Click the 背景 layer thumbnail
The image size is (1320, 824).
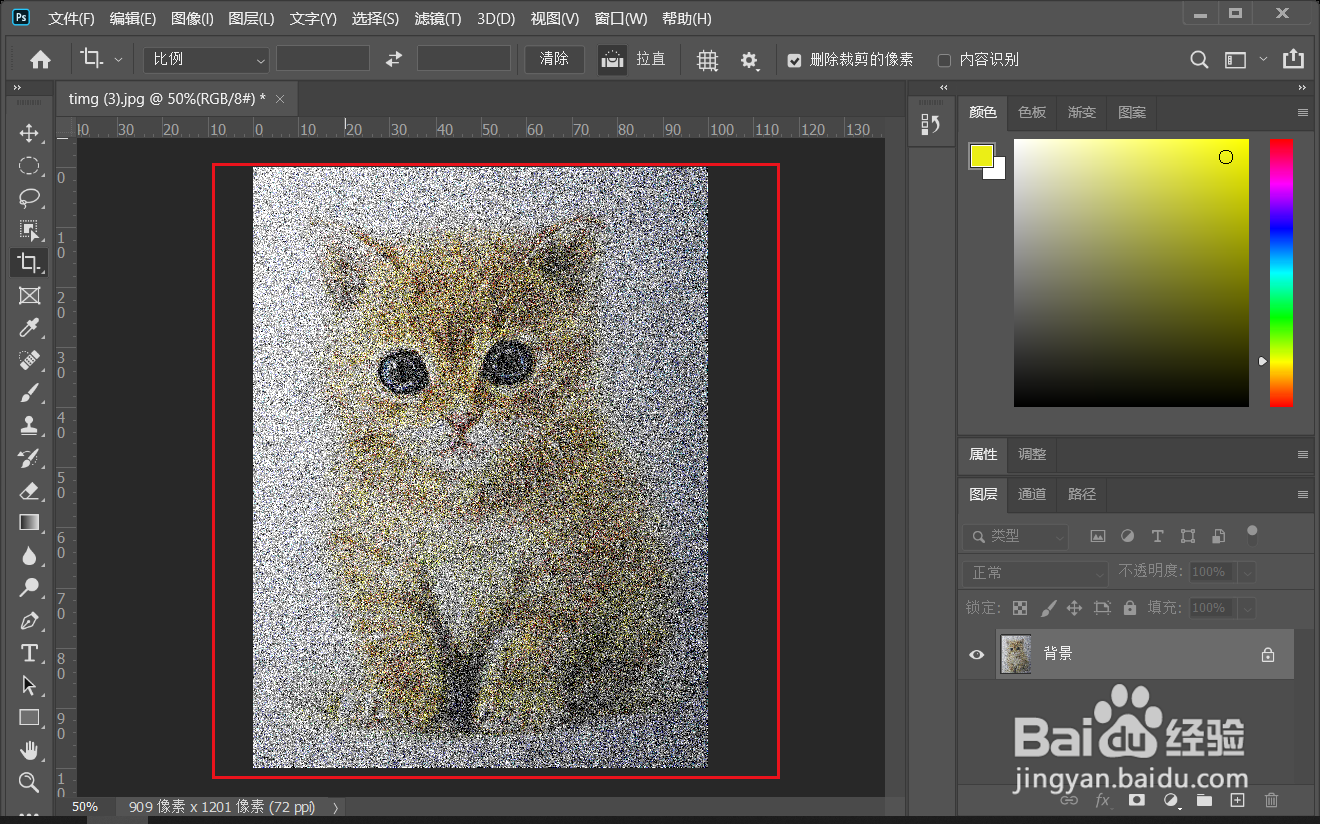pos(1016,654)
